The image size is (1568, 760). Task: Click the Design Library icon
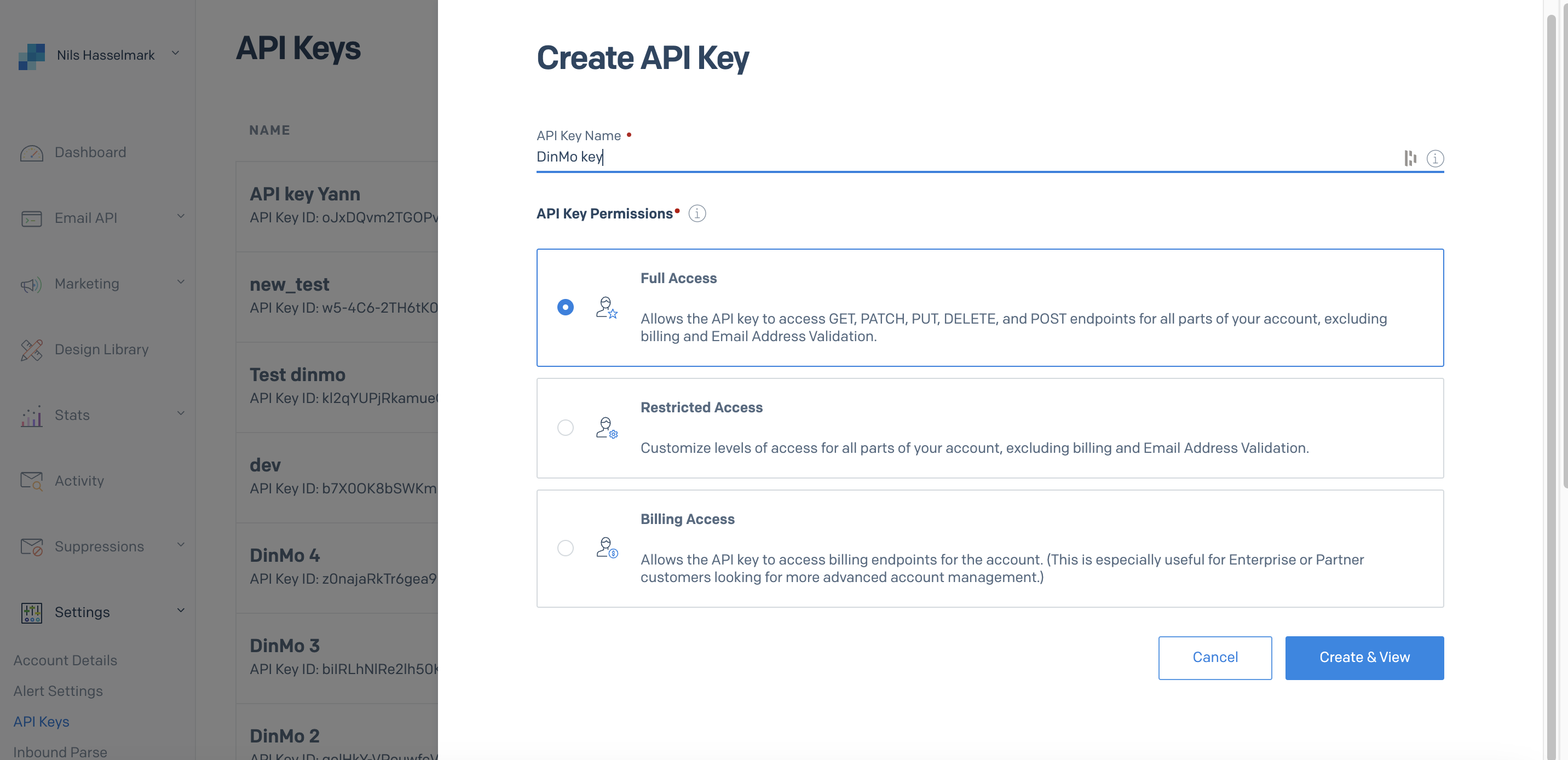tap(31, 349)
